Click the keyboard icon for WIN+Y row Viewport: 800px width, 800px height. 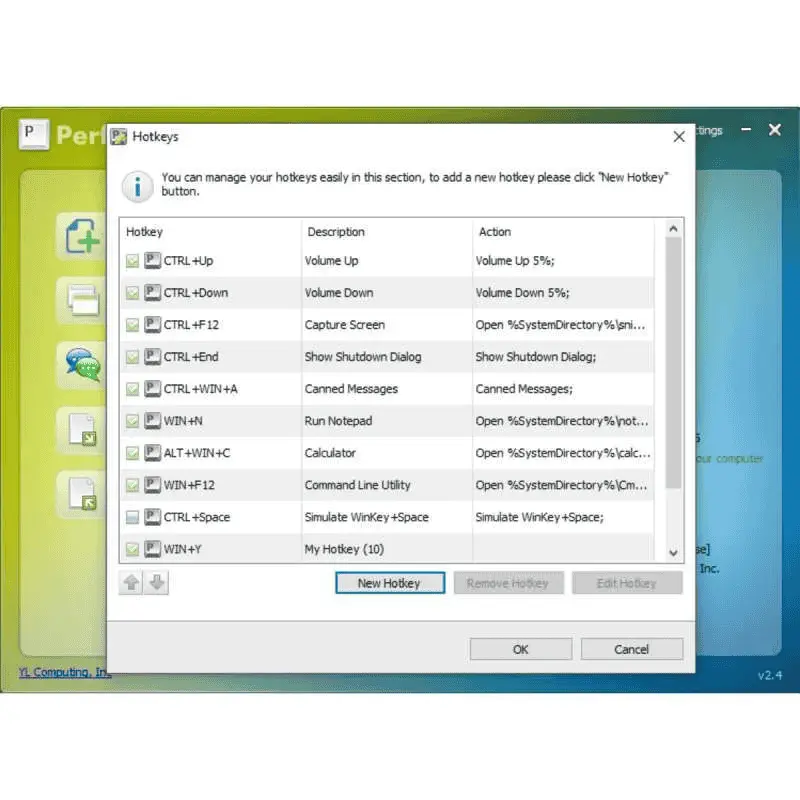(x=152, y=549)
